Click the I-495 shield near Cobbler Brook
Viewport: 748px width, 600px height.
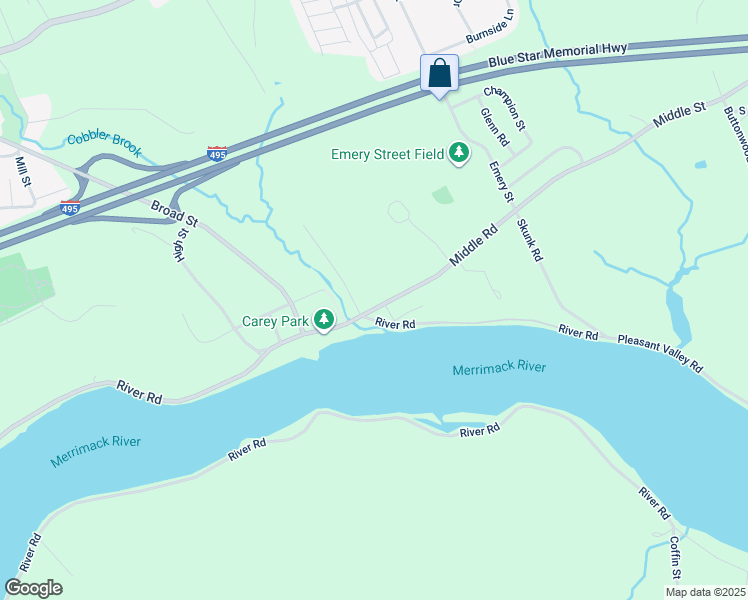(x=217, y=154)
